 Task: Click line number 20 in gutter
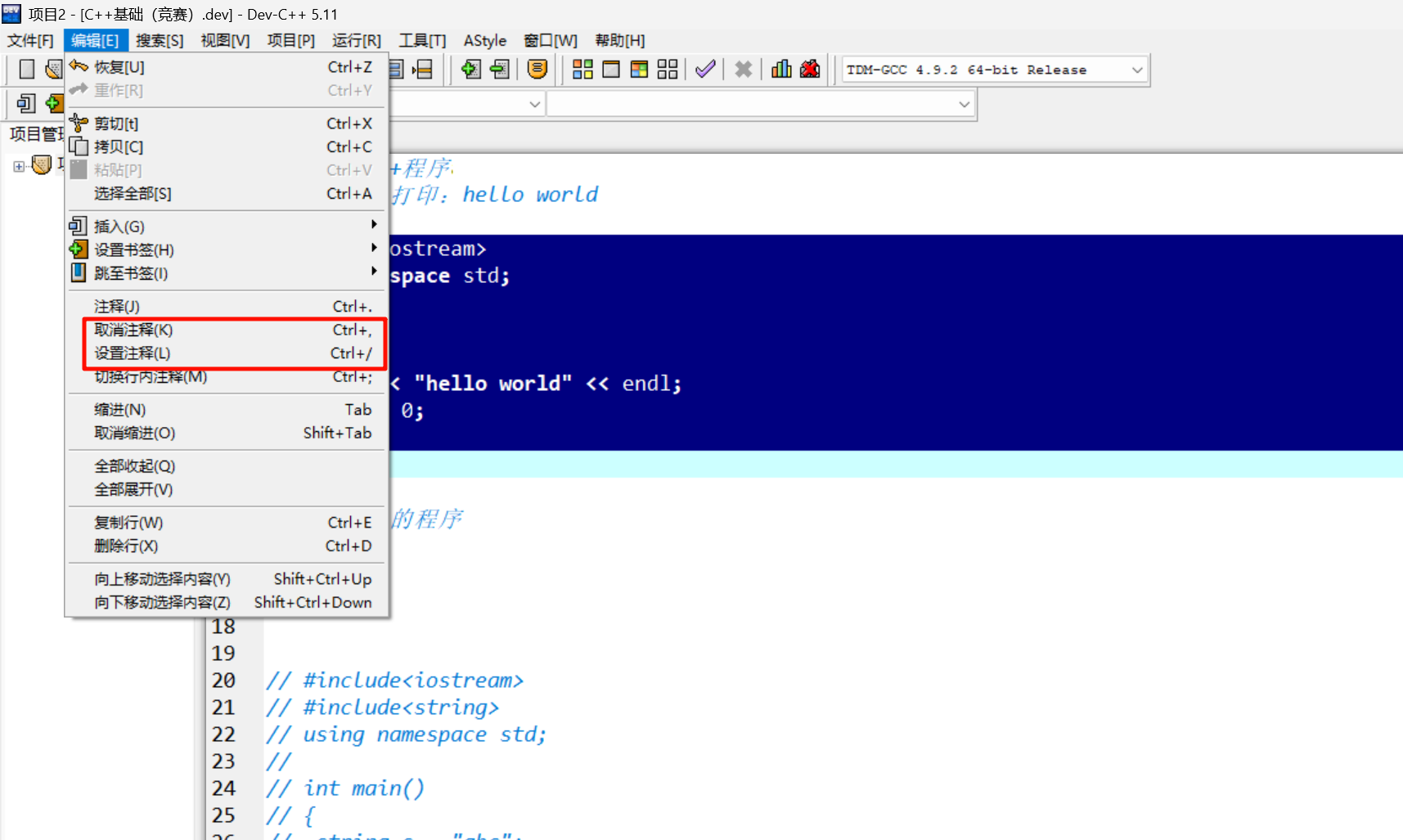tap(223, 681)
